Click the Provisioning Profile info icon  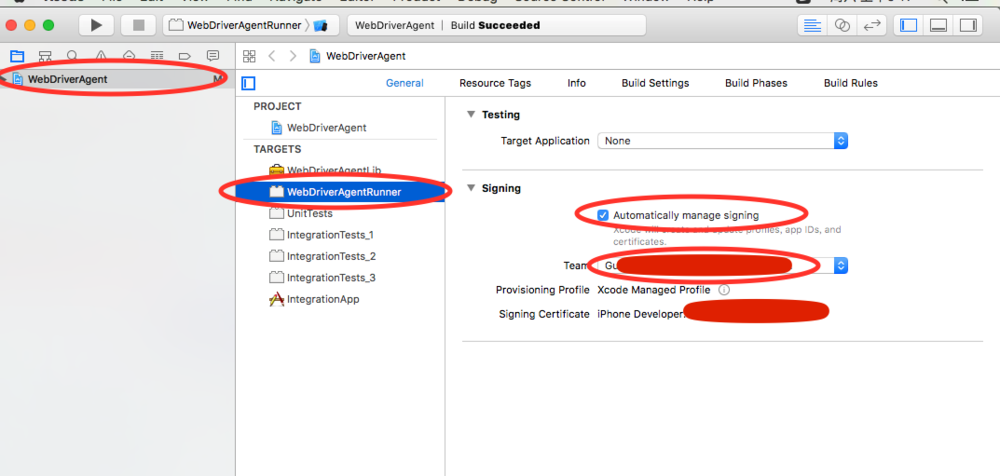[x=724, y=290]
